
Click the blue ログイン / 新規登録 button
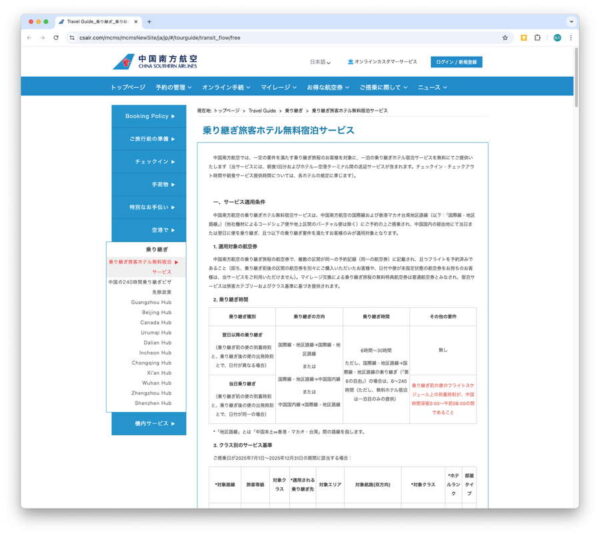tap(456, 62)
